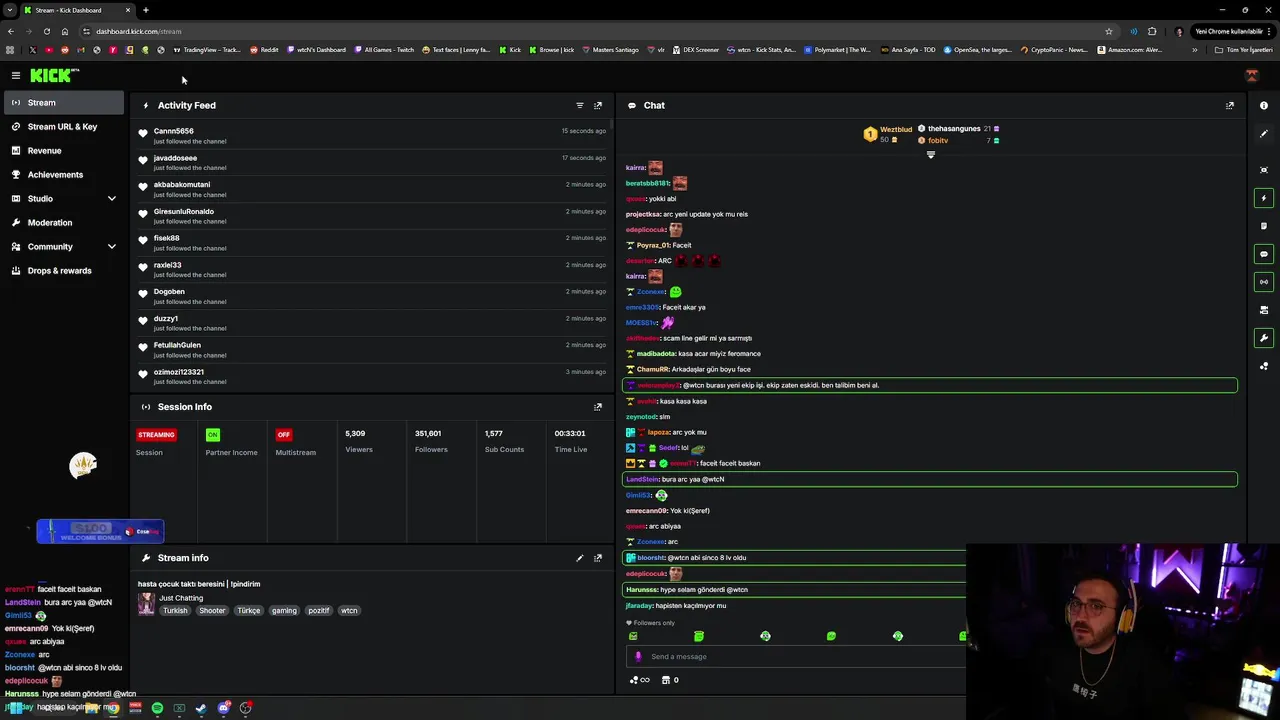Image resolution: width=1280 pixels, height=720 pixels.
Task: Open the Achievements page
Action: (x=64, y=175)
